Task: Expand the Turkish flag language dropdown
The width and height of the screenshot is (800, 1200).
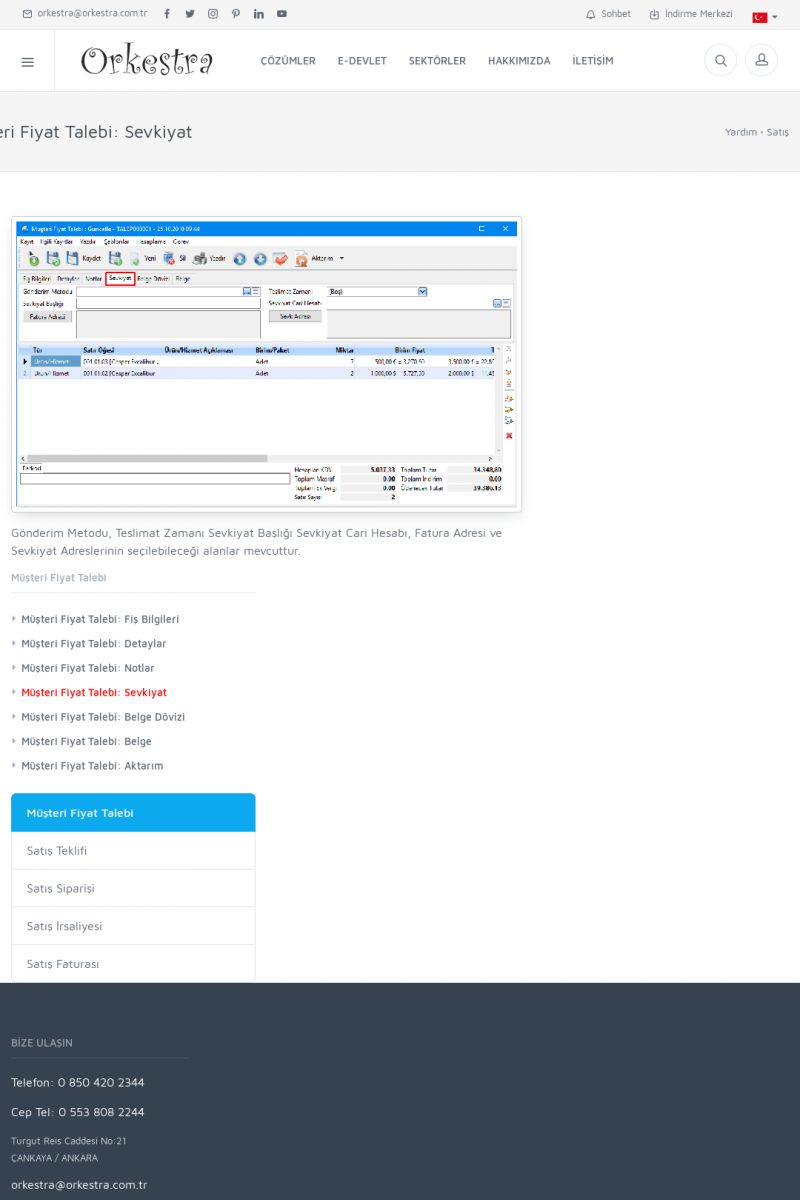Action: 765,17
